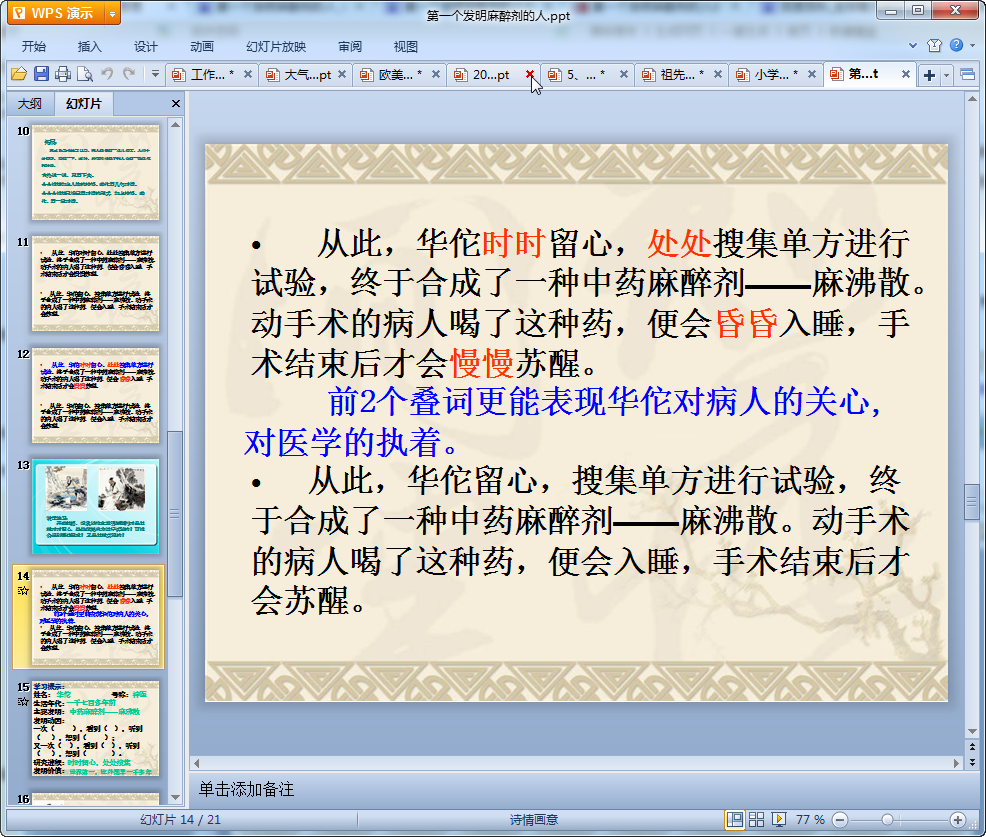Click the window arrangement icon after tabs

968,75
